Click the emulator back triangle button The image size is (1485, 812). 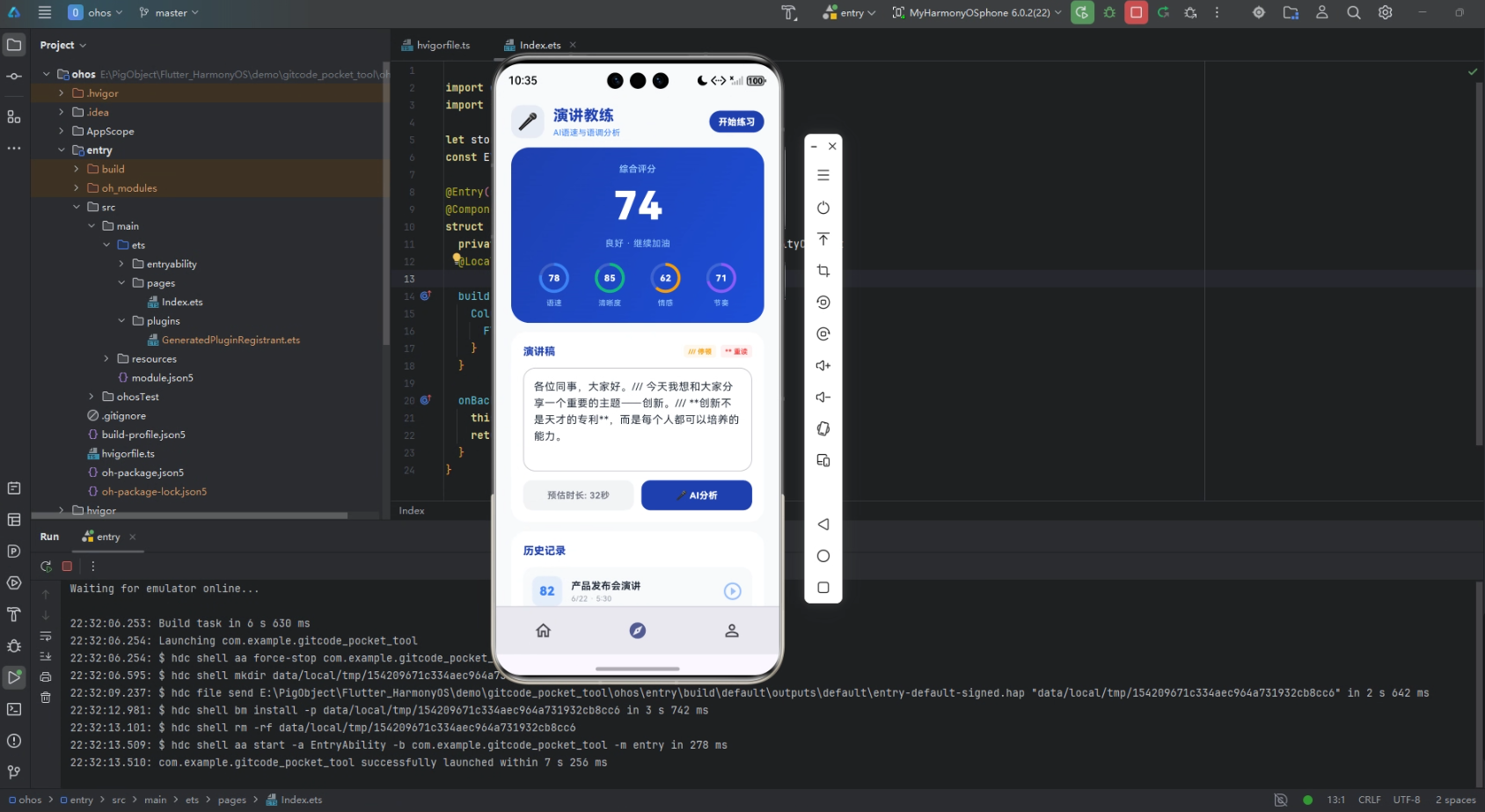823,524
